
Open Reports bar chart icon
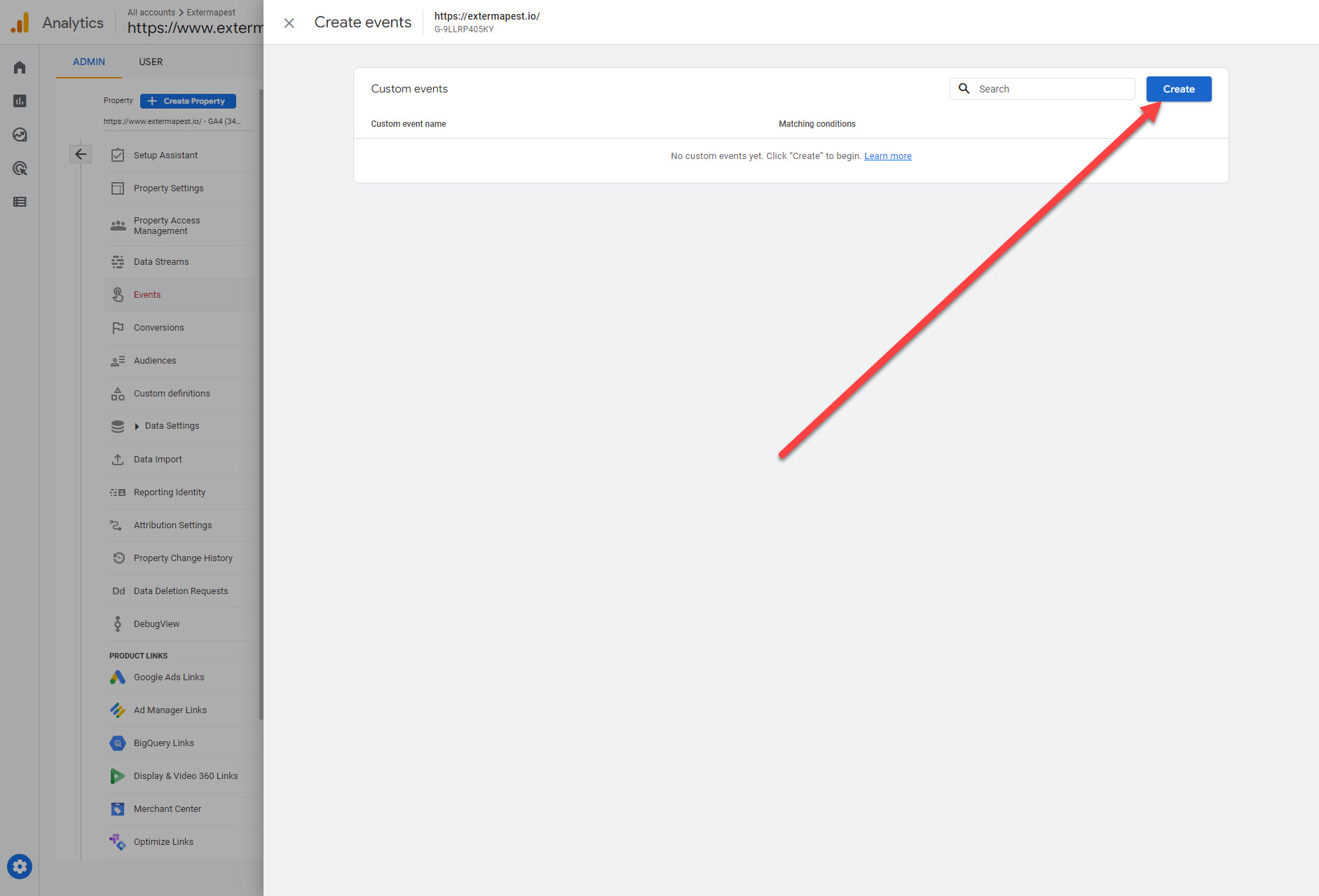point(20,101)
